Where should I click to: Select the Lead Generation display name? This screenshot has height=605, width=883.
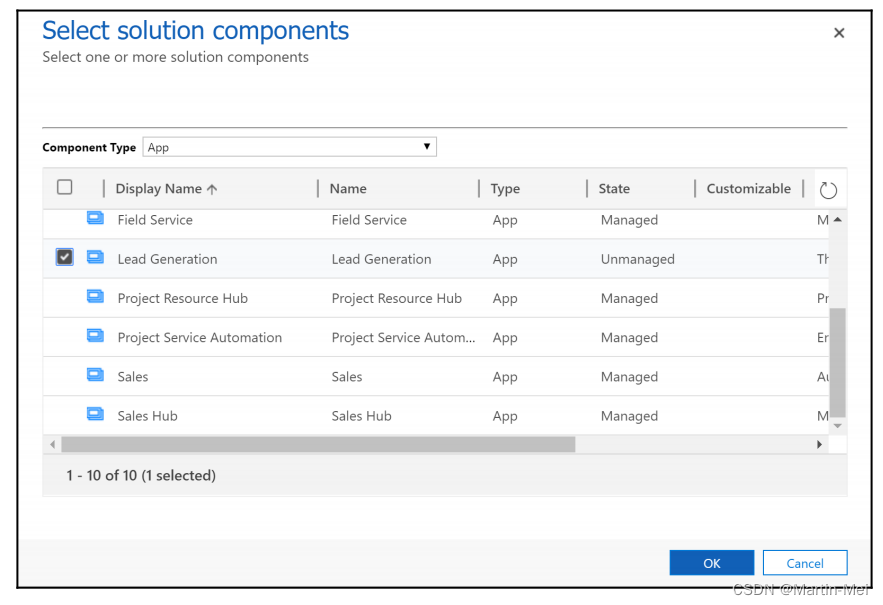(x=167, y=259)
